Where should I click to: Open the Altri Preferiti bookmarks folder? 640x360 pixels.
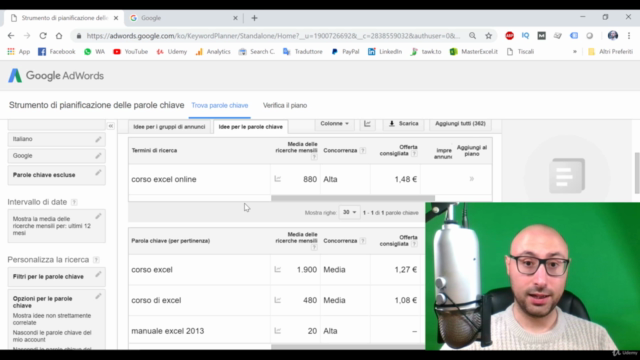[611, 52]
